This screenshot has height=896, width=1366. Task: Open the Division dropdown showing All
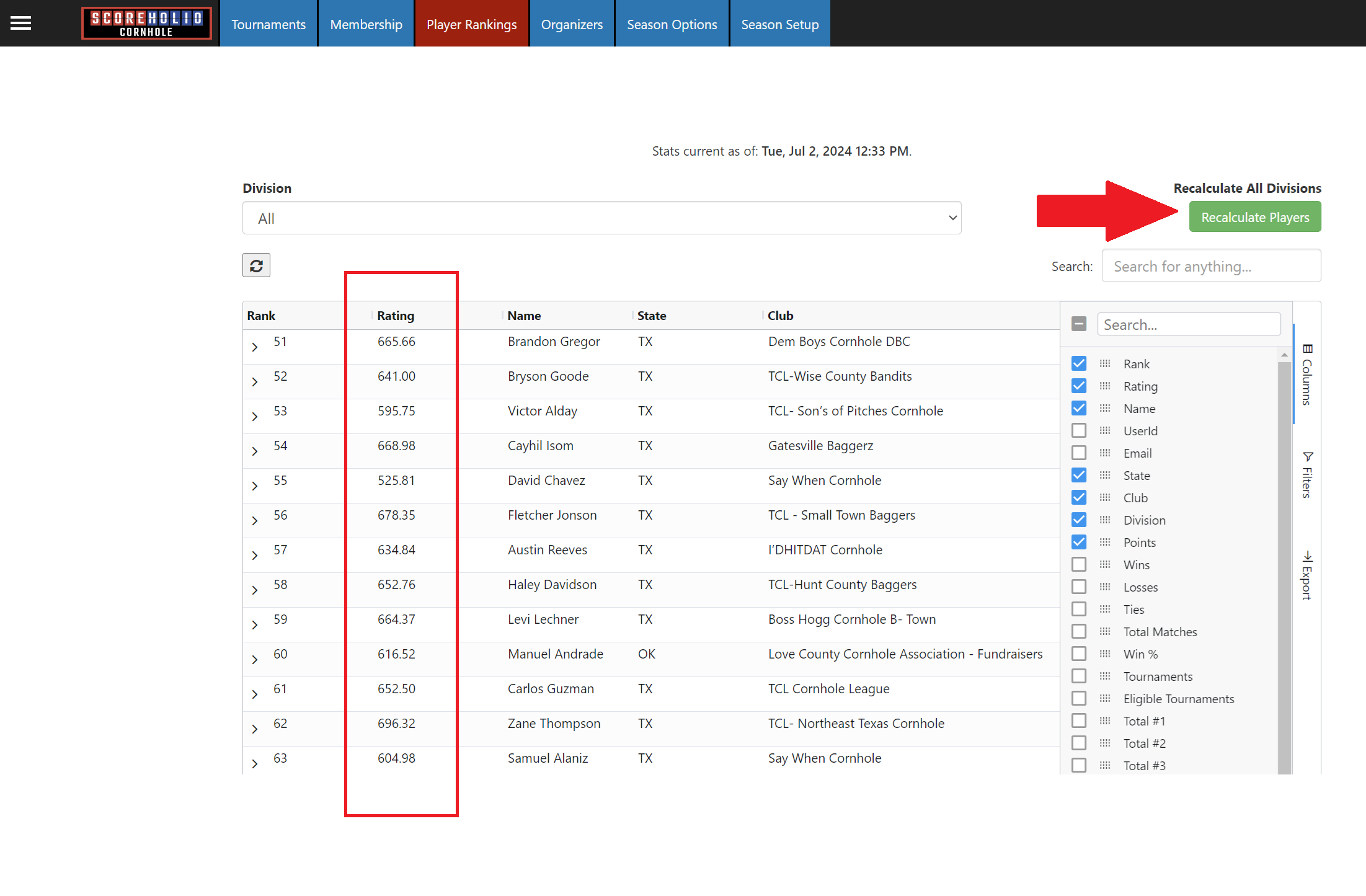[601, 218]
